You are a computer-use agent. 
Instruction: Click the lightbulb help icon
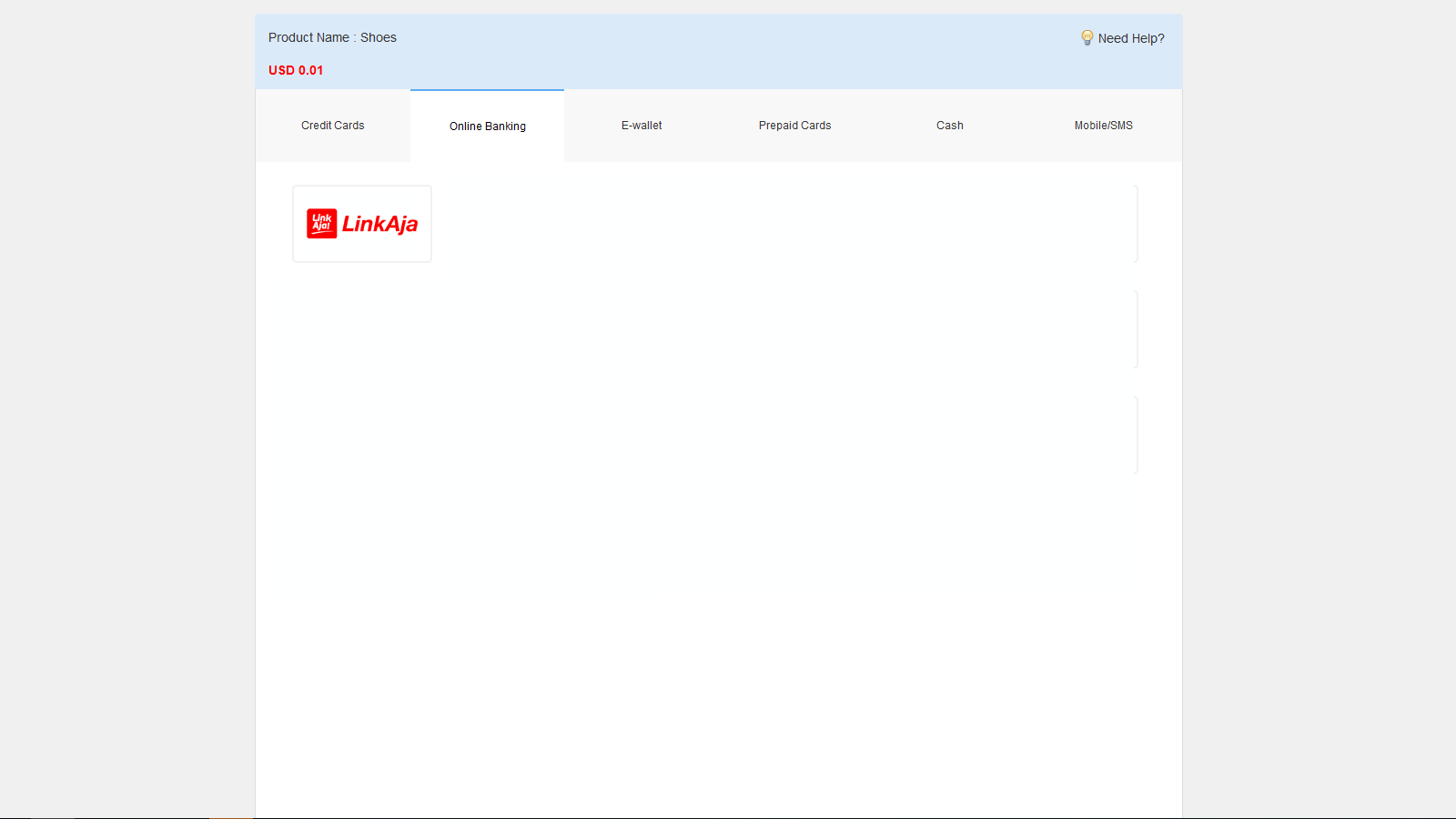click(1087, 37)
